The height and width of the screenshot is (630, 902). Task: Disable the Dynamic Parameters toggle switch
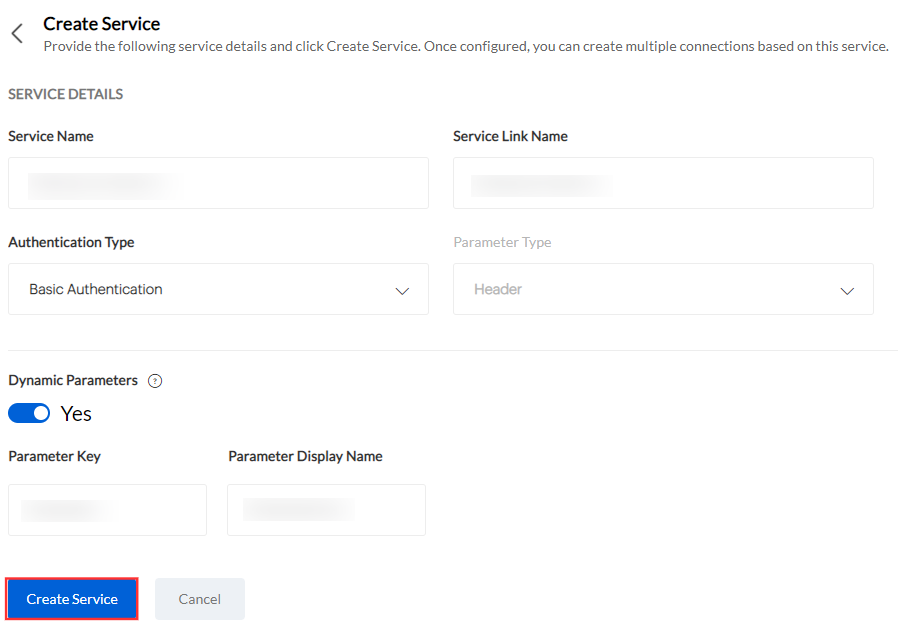pos(29,413)
